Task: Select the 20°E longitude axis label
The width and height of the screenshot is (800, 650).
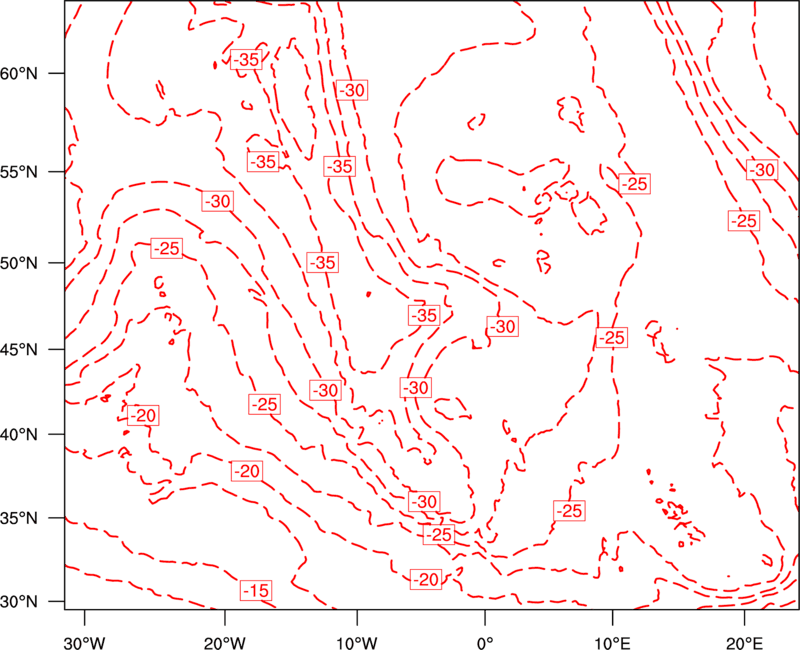Action: (x=744, y=642)
